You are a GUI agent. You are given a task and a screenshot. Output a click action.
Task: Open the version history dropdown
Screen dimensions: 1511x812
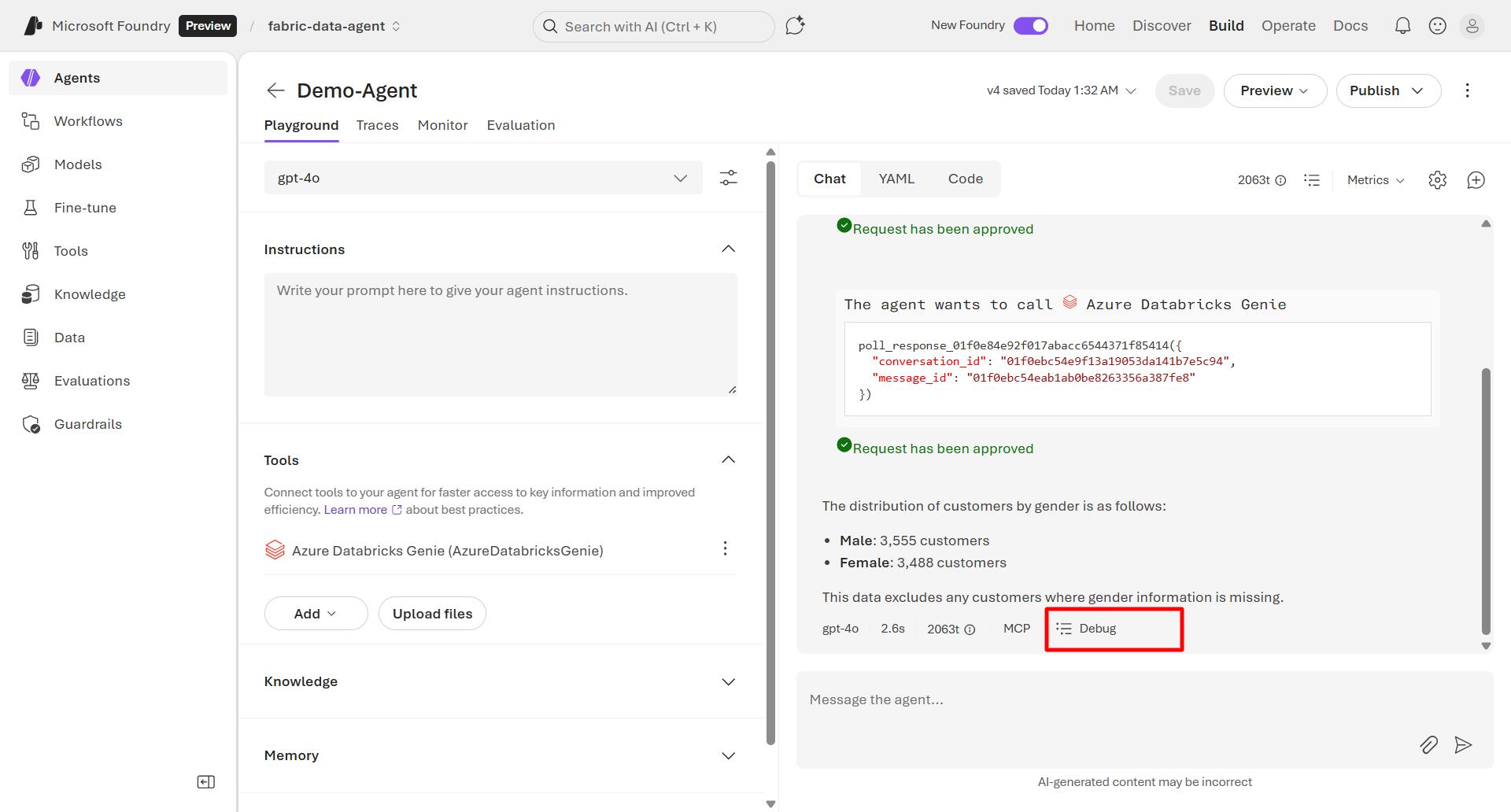(1061, 90)
